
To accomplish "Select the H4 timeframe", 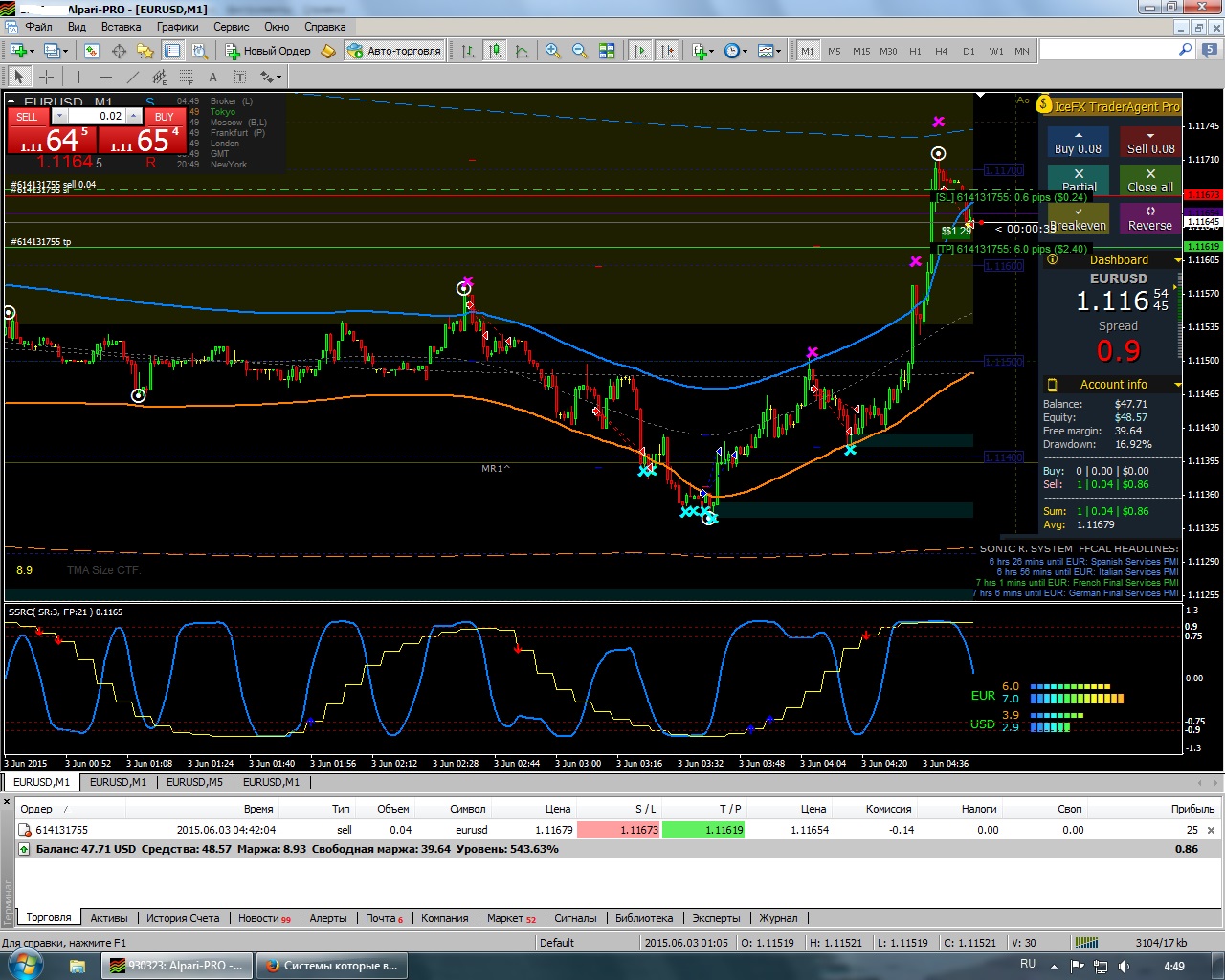I will coord(942,51).
